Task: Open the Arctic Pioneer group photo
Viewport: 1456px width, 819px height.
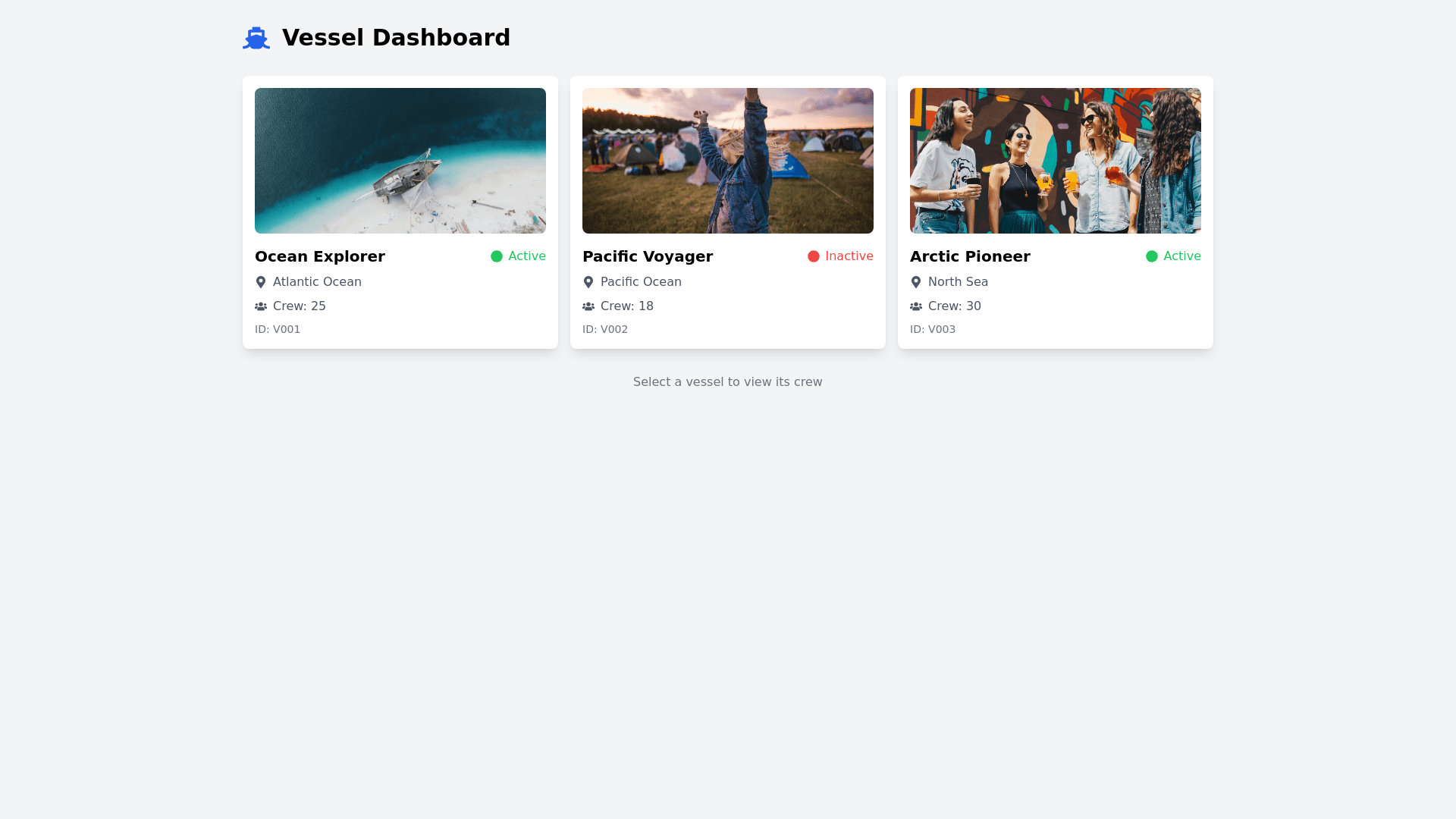Action: [x=1056, y=161]
